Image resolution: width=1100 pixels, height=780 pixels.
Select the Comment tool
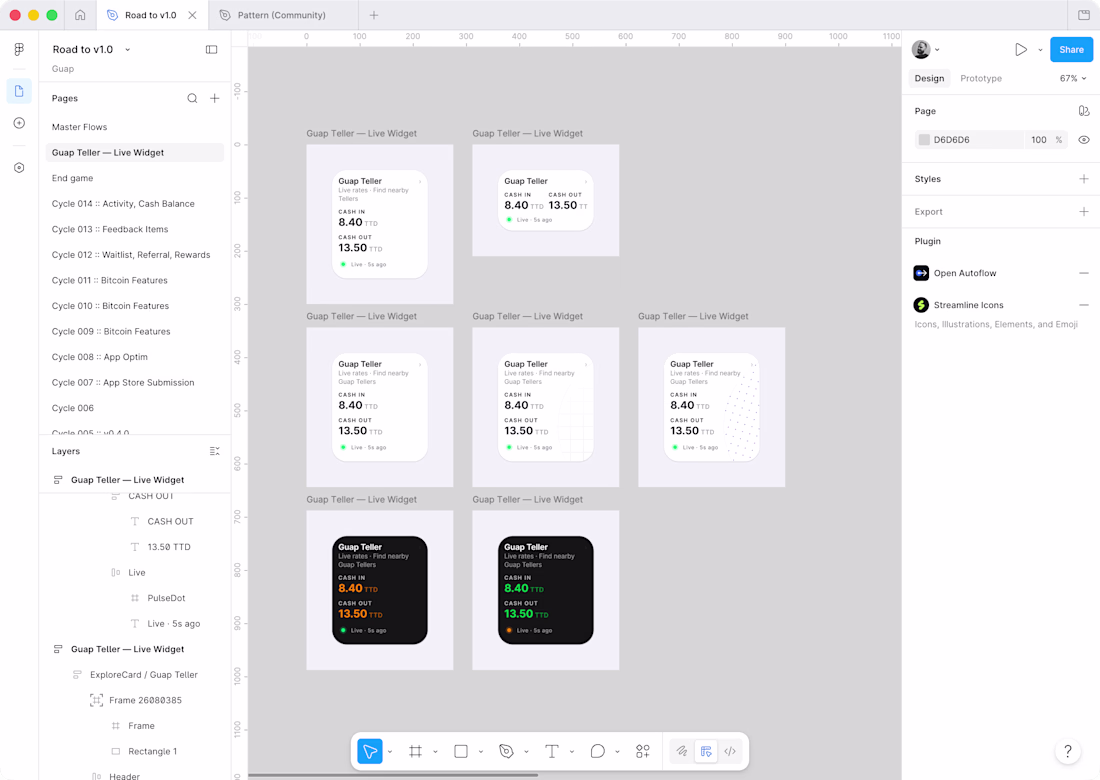coord(597,751)
